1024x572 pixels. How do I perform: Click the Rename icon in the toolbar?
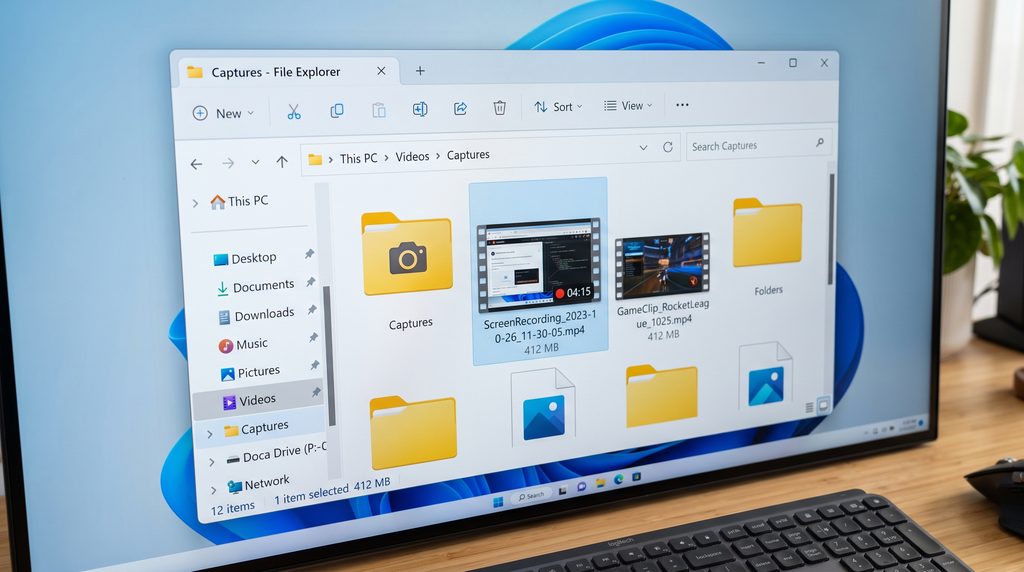click(x=420, y=109)
